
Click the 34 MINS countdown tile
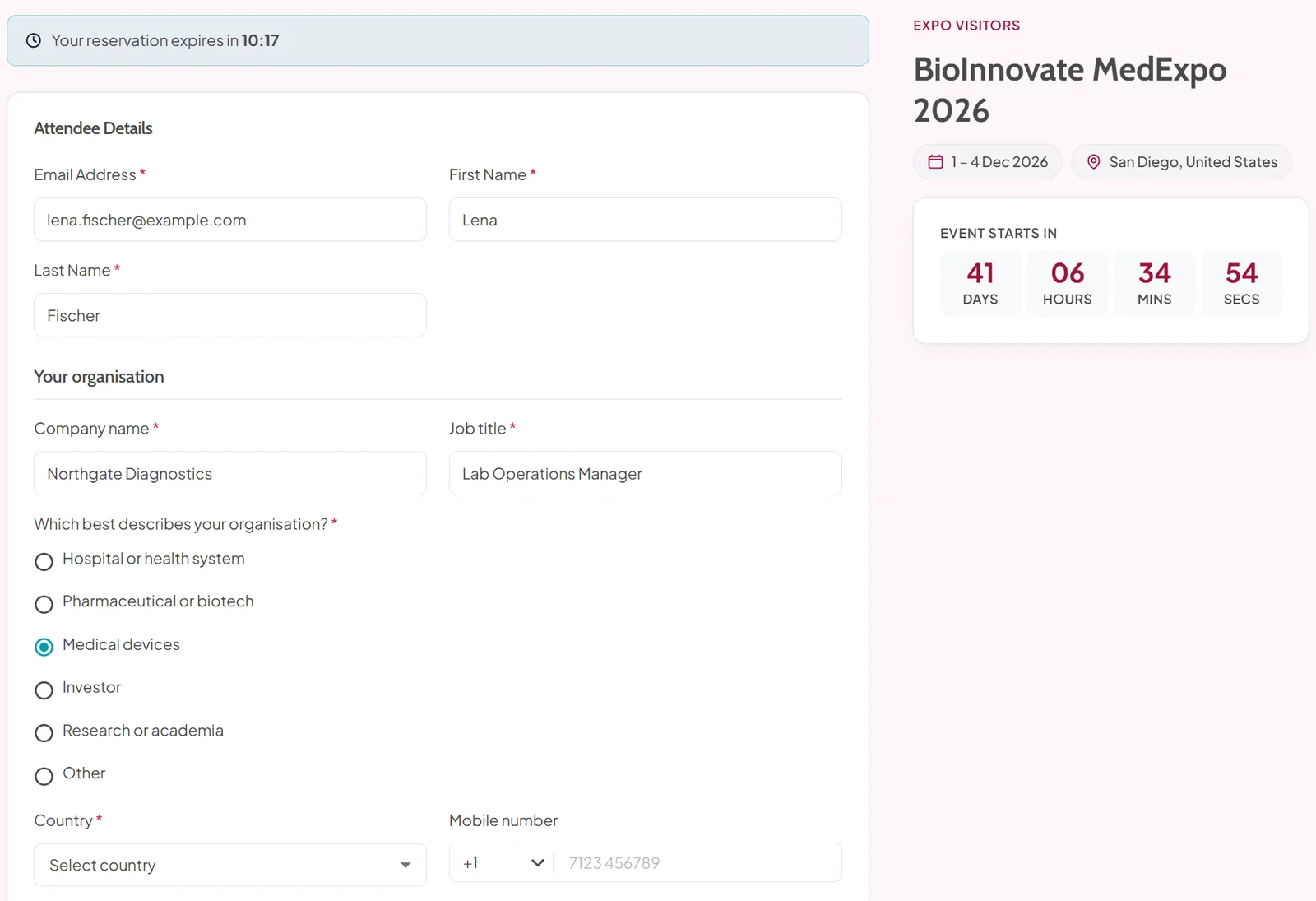point(1155,283)
